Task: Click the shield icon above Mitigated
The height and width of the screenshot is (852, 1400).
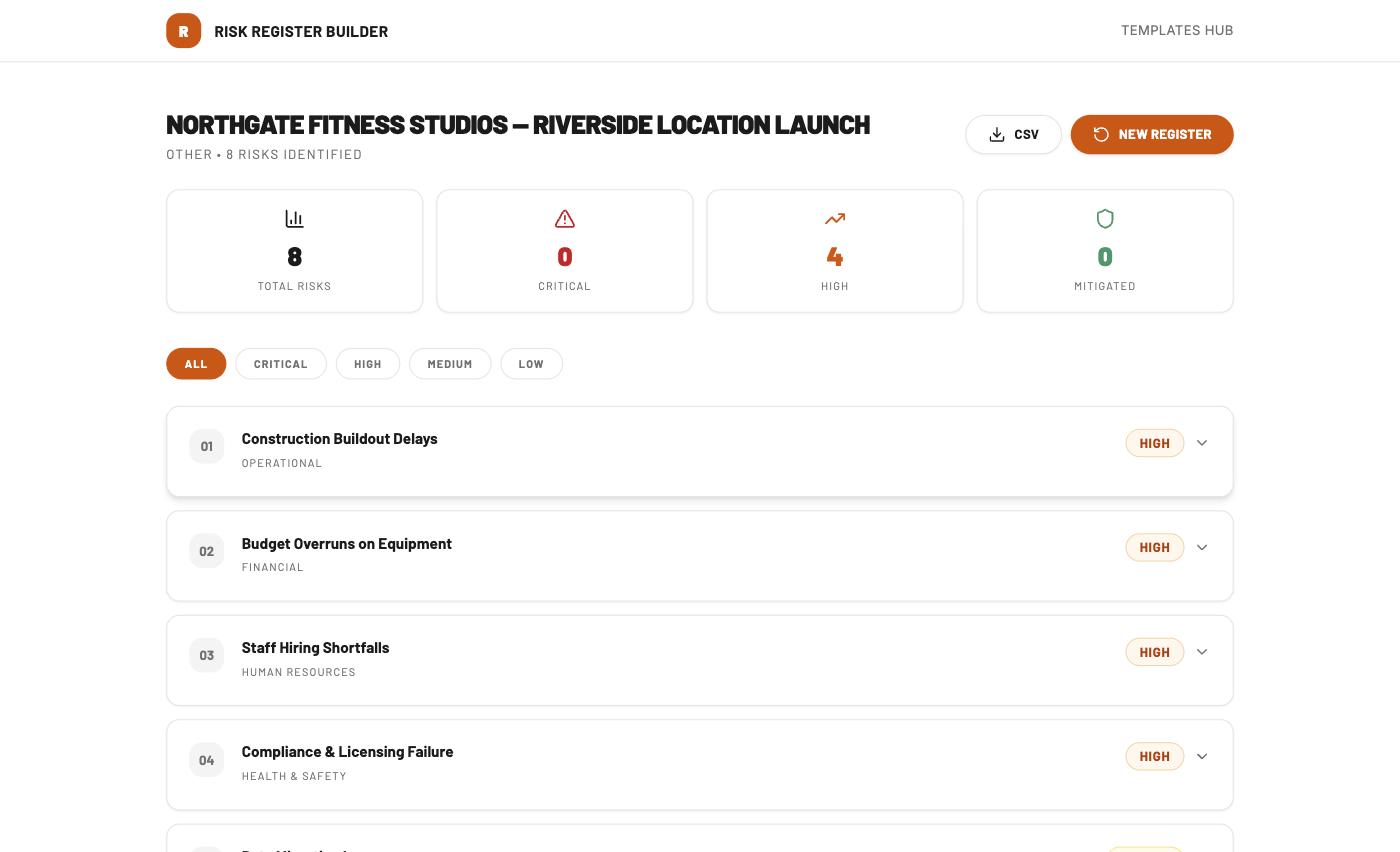Action: (1105, 219)
